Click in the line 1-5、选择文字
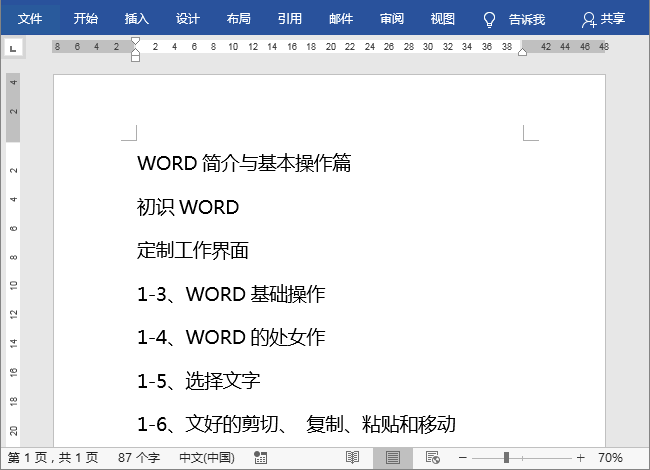Screen dimensions: 650x470 pos(199,381)
